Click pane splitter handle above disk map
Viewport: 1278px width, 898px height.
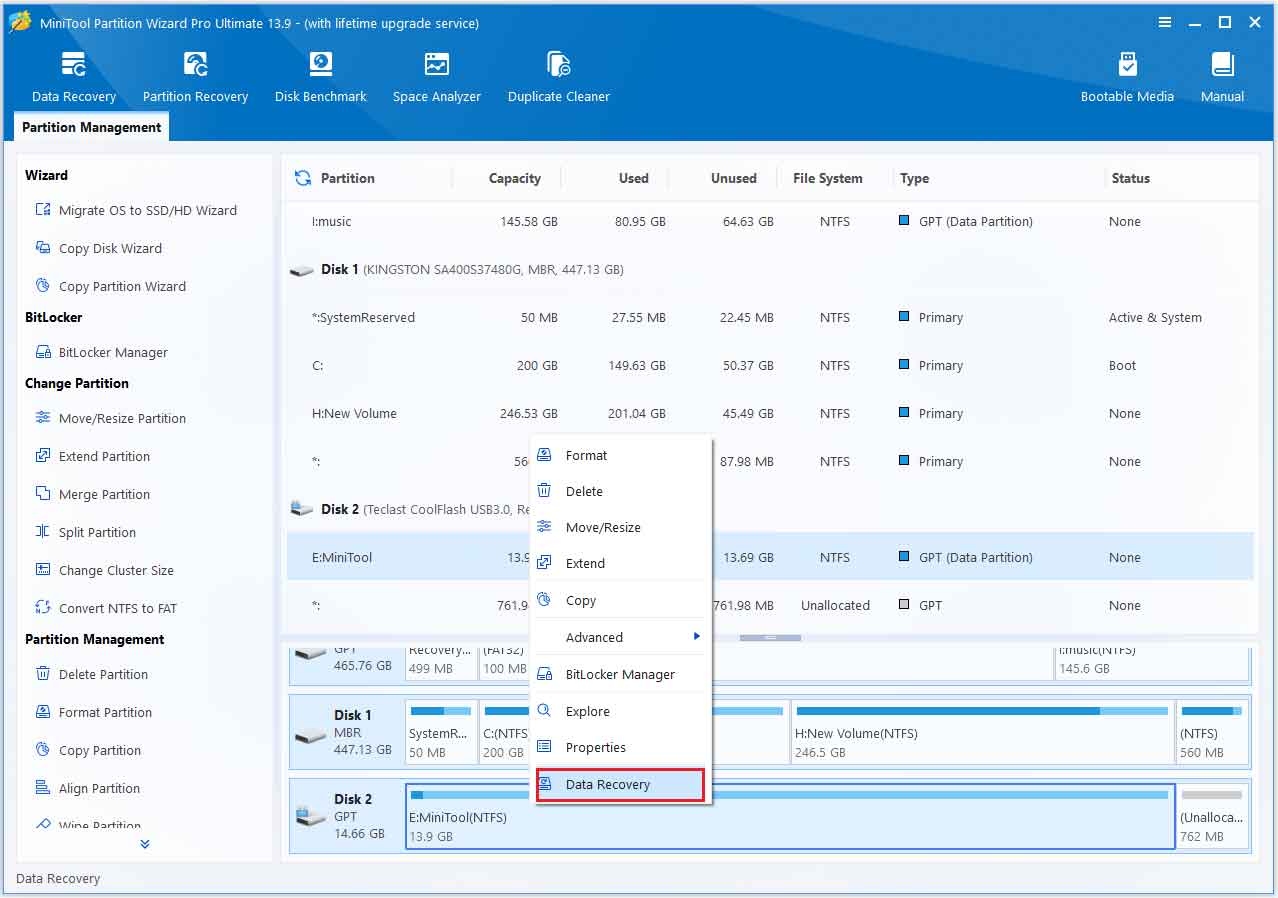coord(770,637)
